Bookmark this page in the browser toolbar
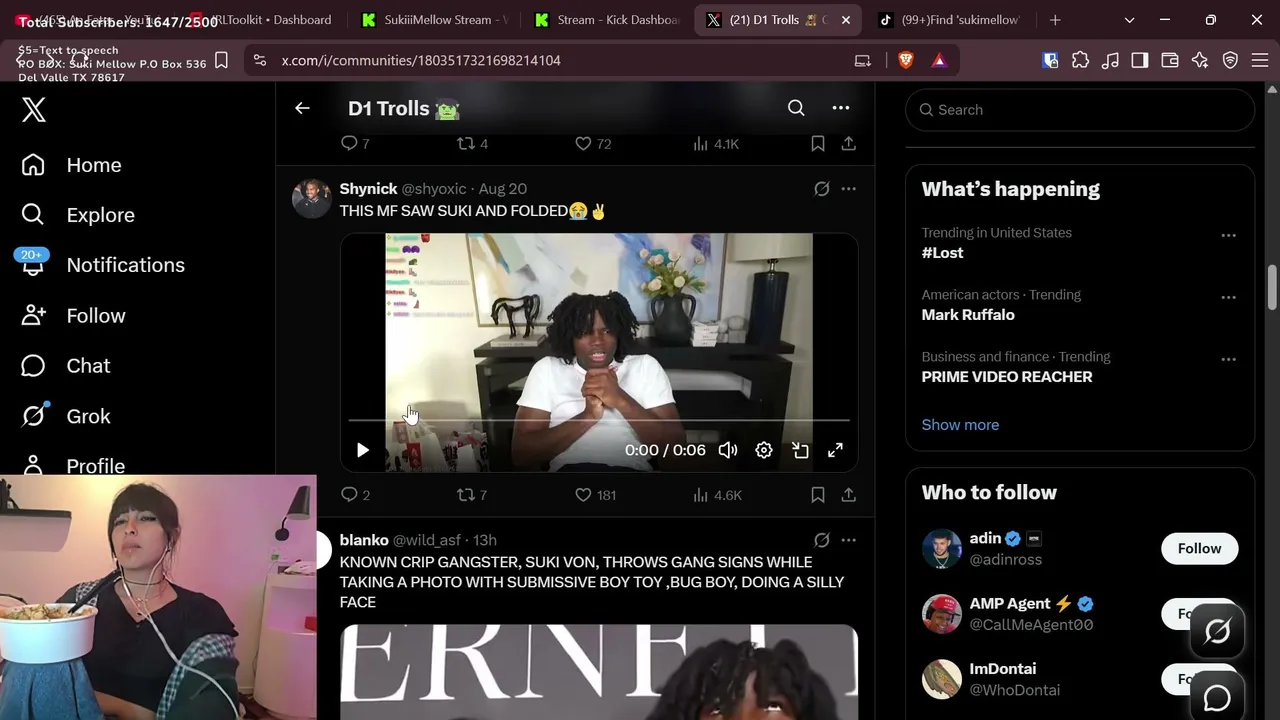Viewport: 1280px width, 720px height. click(222, 61)
